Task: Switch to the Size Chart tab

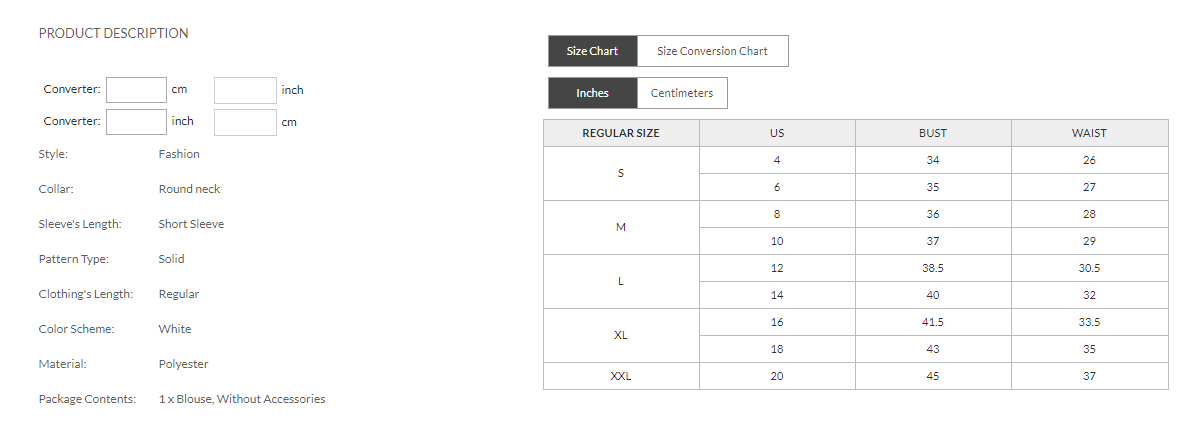Action: (592, 51)
